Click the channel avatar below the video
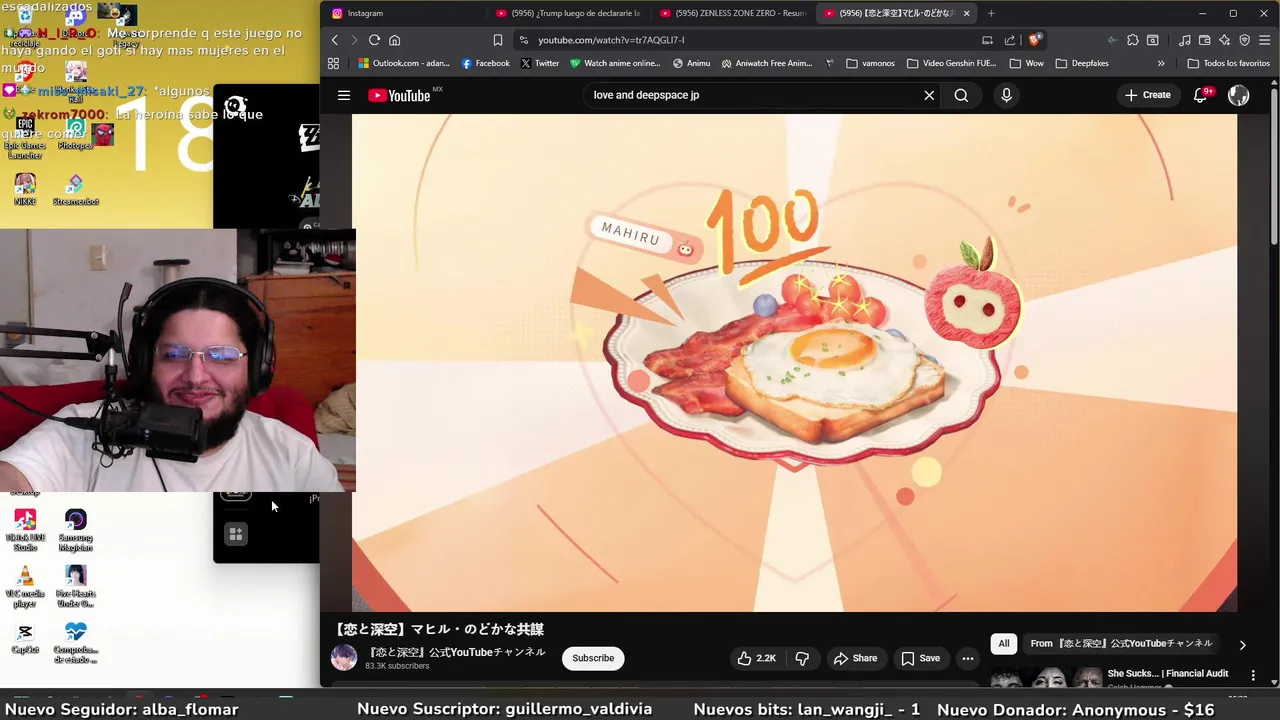Screen dimensions: 1280x720 tap(344, 658)
